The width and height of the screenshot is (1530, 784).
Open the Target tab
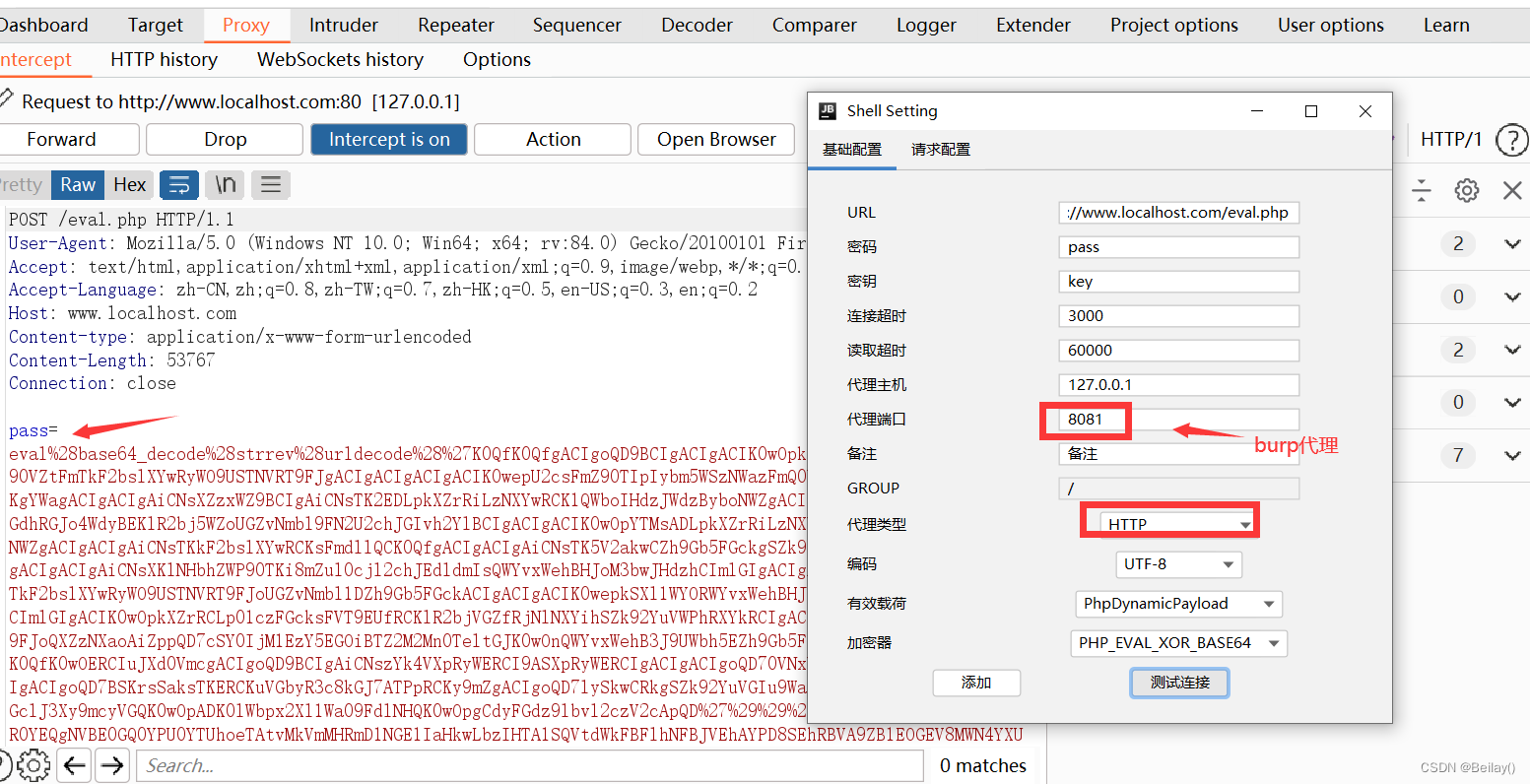click(x=156, y=25)
